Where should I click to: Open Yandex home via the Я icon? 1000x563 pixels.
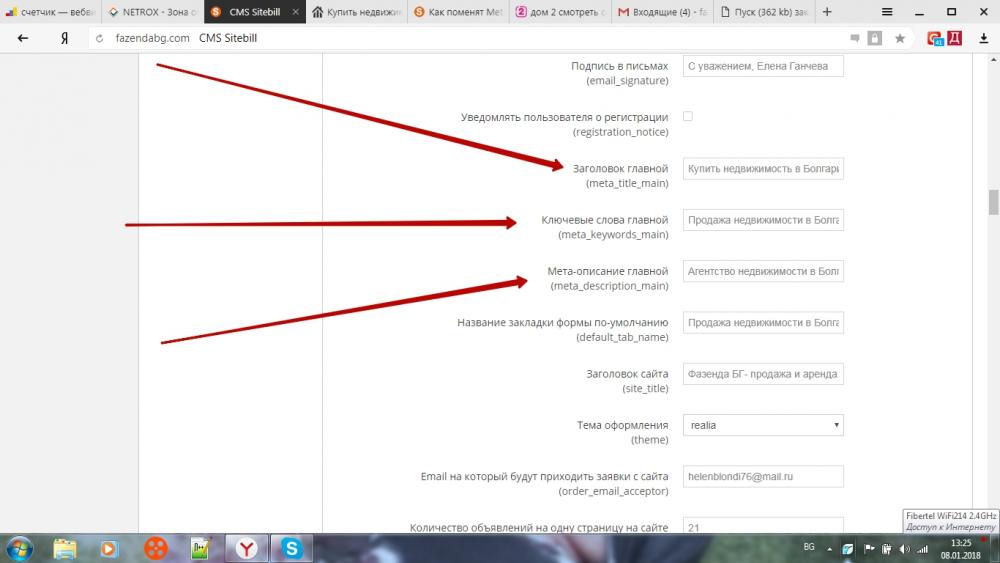pos(64,38)
